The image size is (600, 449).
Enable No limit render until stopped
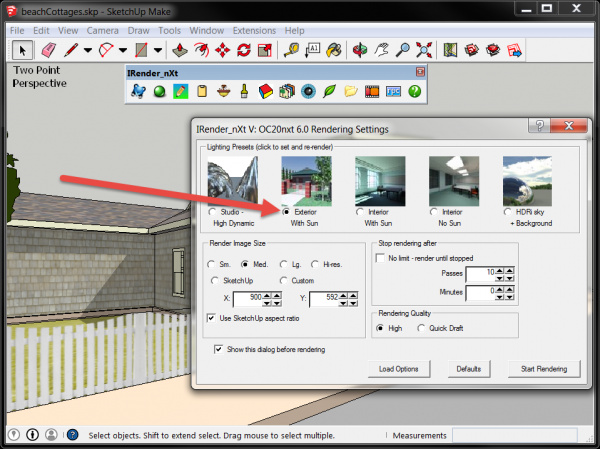[x=381, y=257]
